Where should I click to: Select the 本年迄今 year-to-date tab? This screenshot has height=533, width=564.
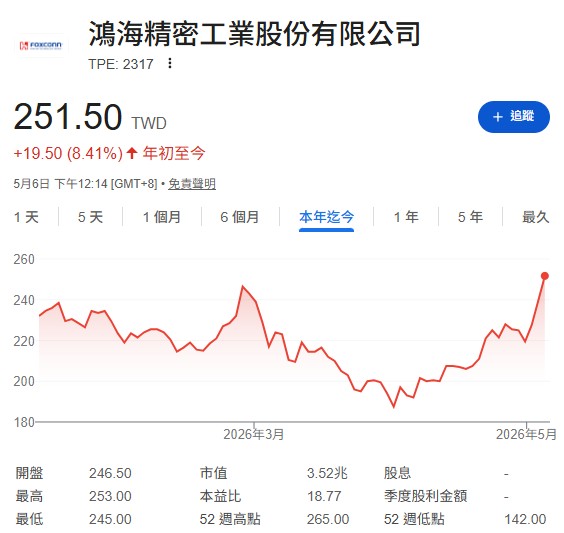326,217
